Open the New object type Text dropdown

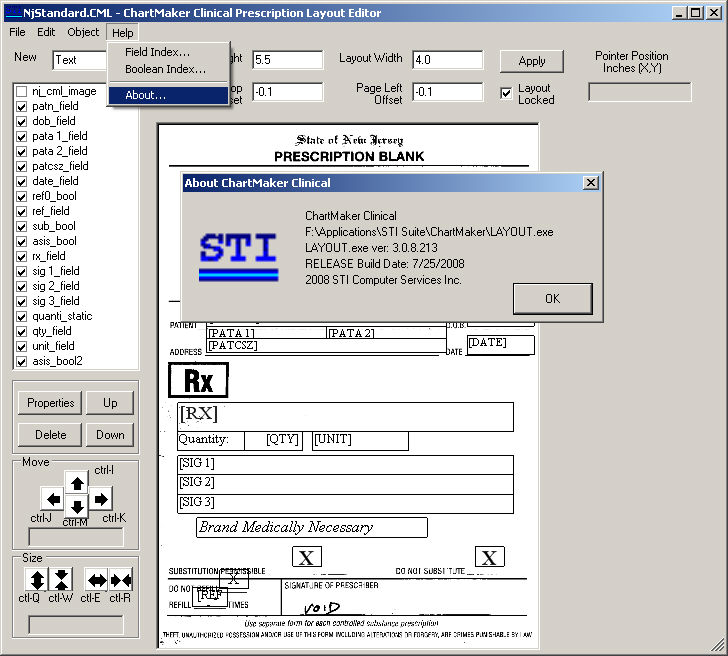tap(80, 60)
